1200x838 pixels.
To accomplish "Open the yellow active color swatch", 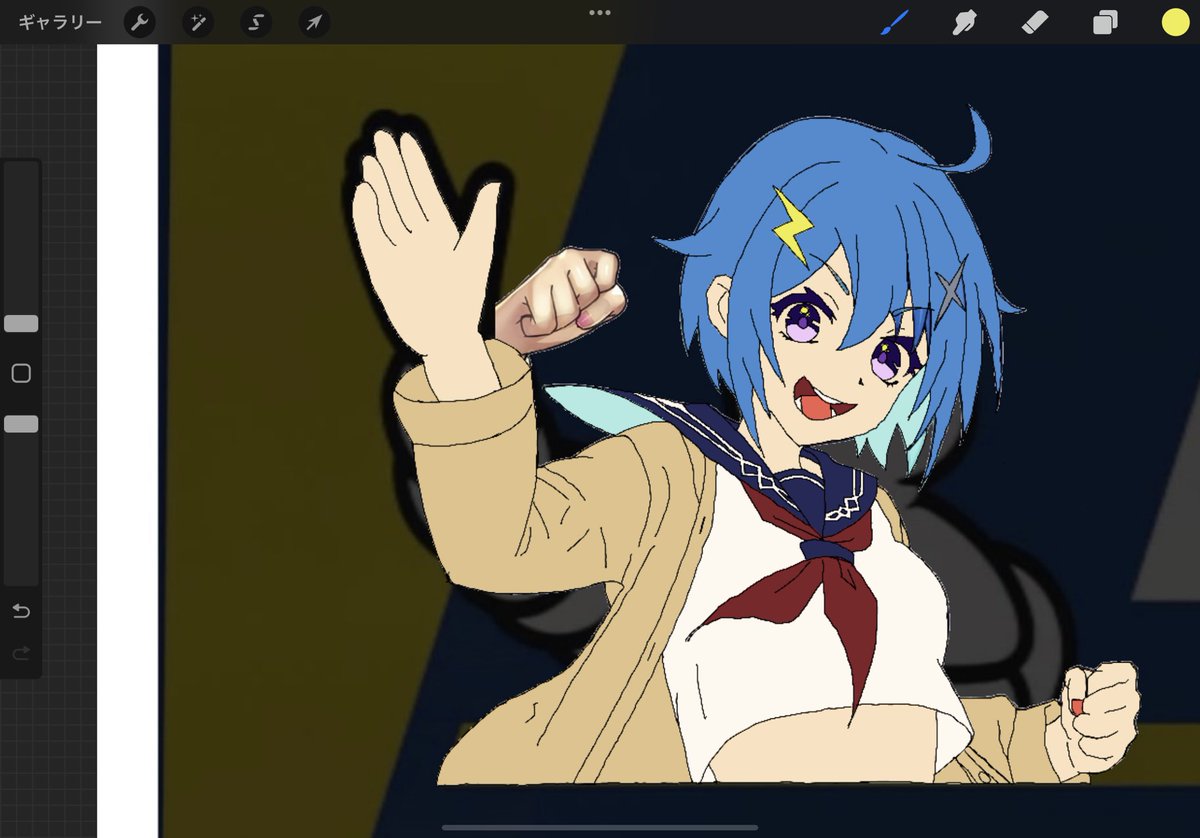I will click(1175, 22).
